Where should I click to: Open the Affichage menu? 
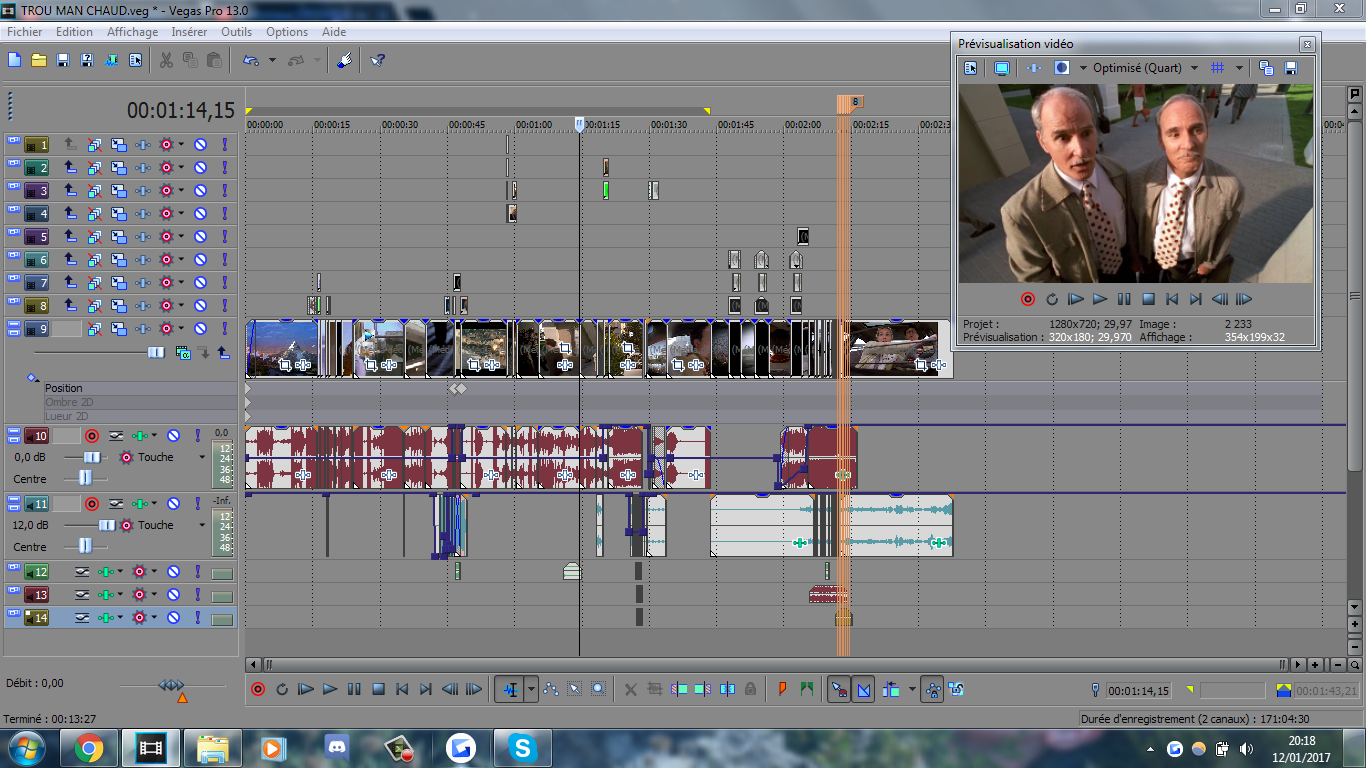pos(133,32)
